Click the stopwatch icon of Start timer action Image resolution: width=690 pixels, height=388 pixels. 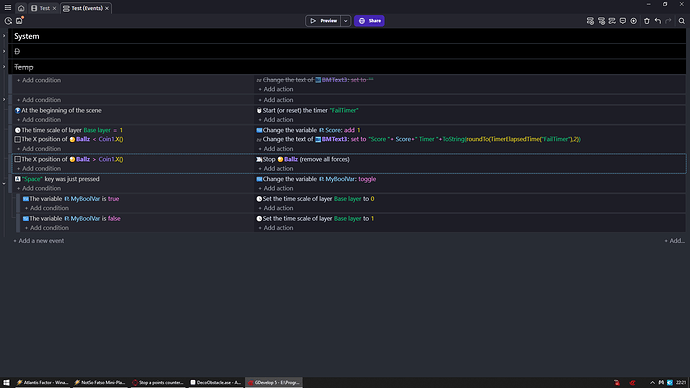(259, 110)
